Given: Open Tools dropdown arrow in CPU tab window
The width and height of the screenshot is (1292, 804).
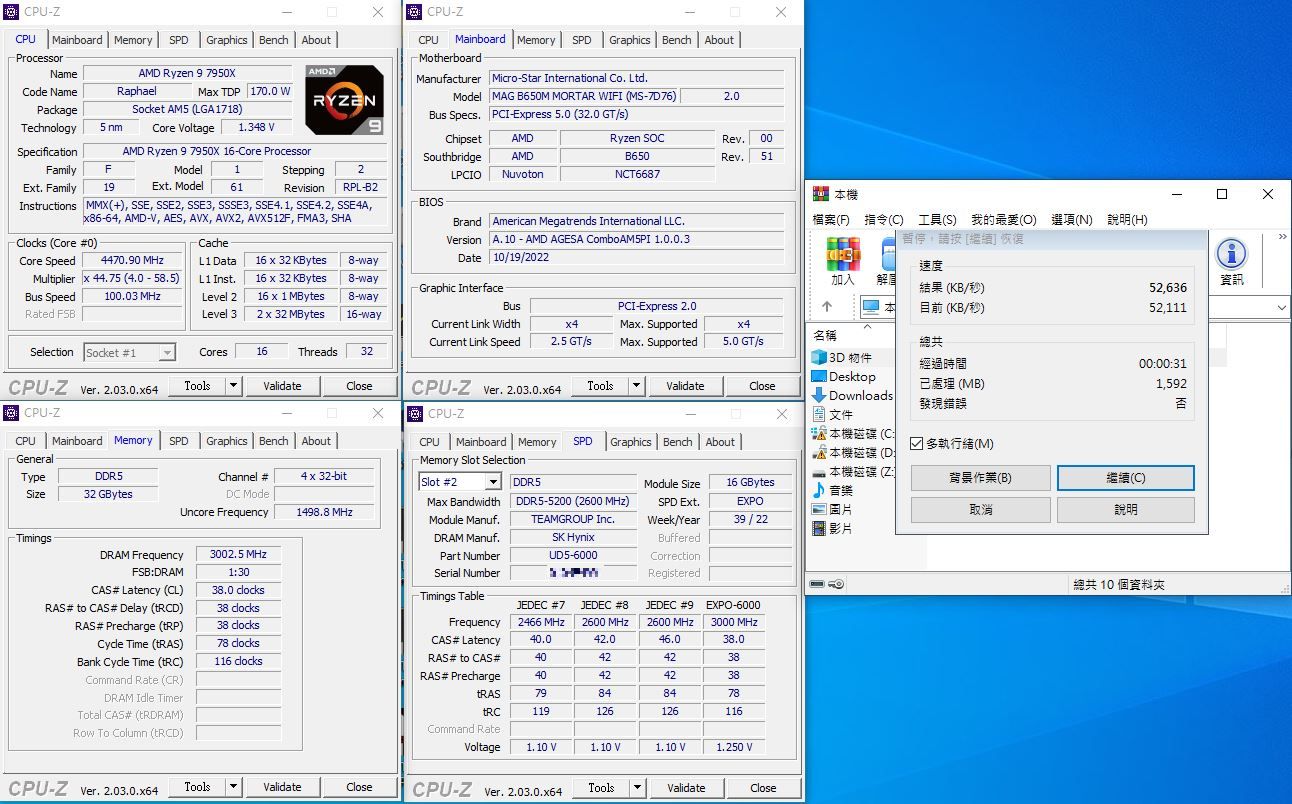Looking at the screenshot, I should tap(233, 385).
